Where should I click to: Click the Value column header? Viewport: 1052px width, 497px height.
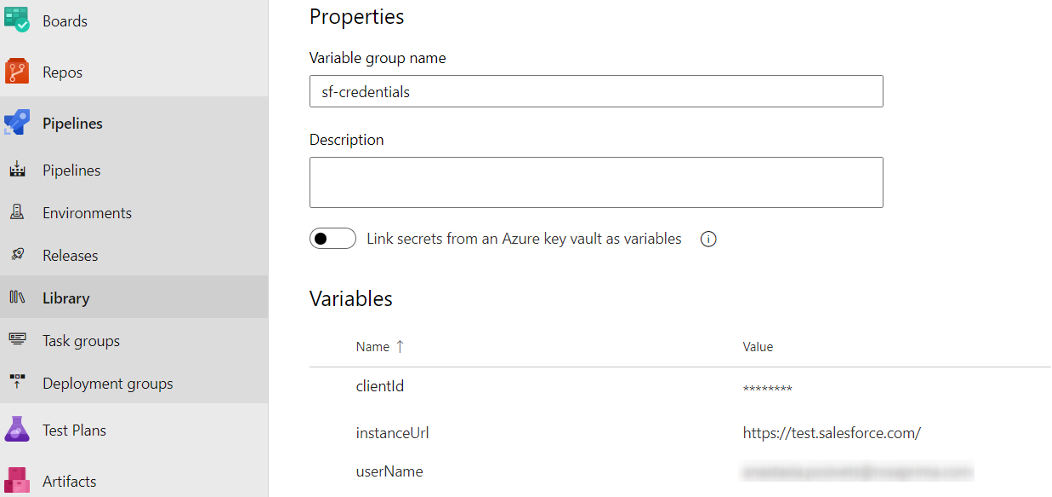757,347
